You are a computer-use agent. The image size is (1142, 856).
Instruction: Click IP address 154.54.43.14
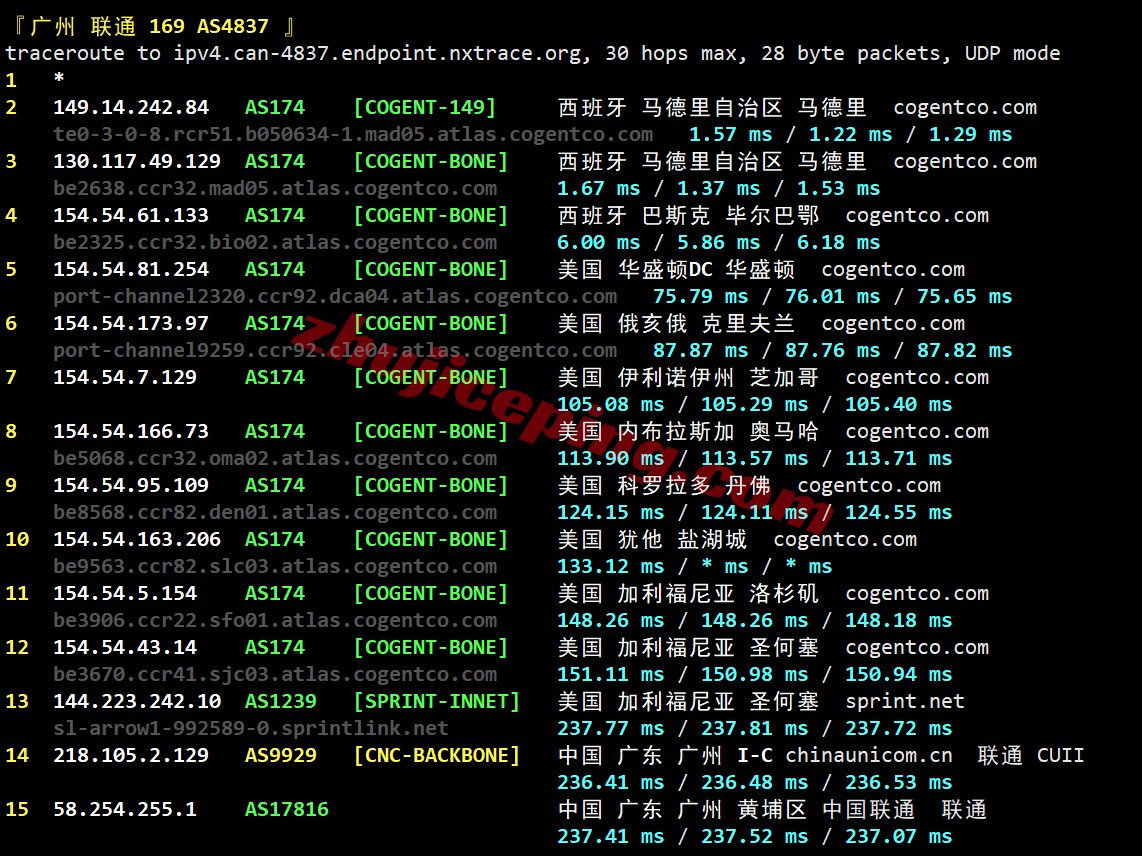click(x=125, y=647)
